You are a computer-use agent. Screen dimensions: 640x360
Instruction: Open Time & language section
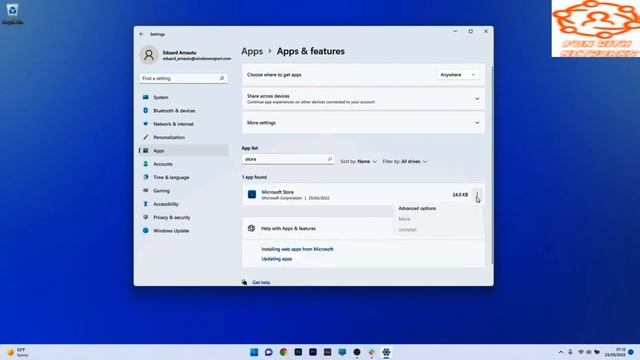183,177
